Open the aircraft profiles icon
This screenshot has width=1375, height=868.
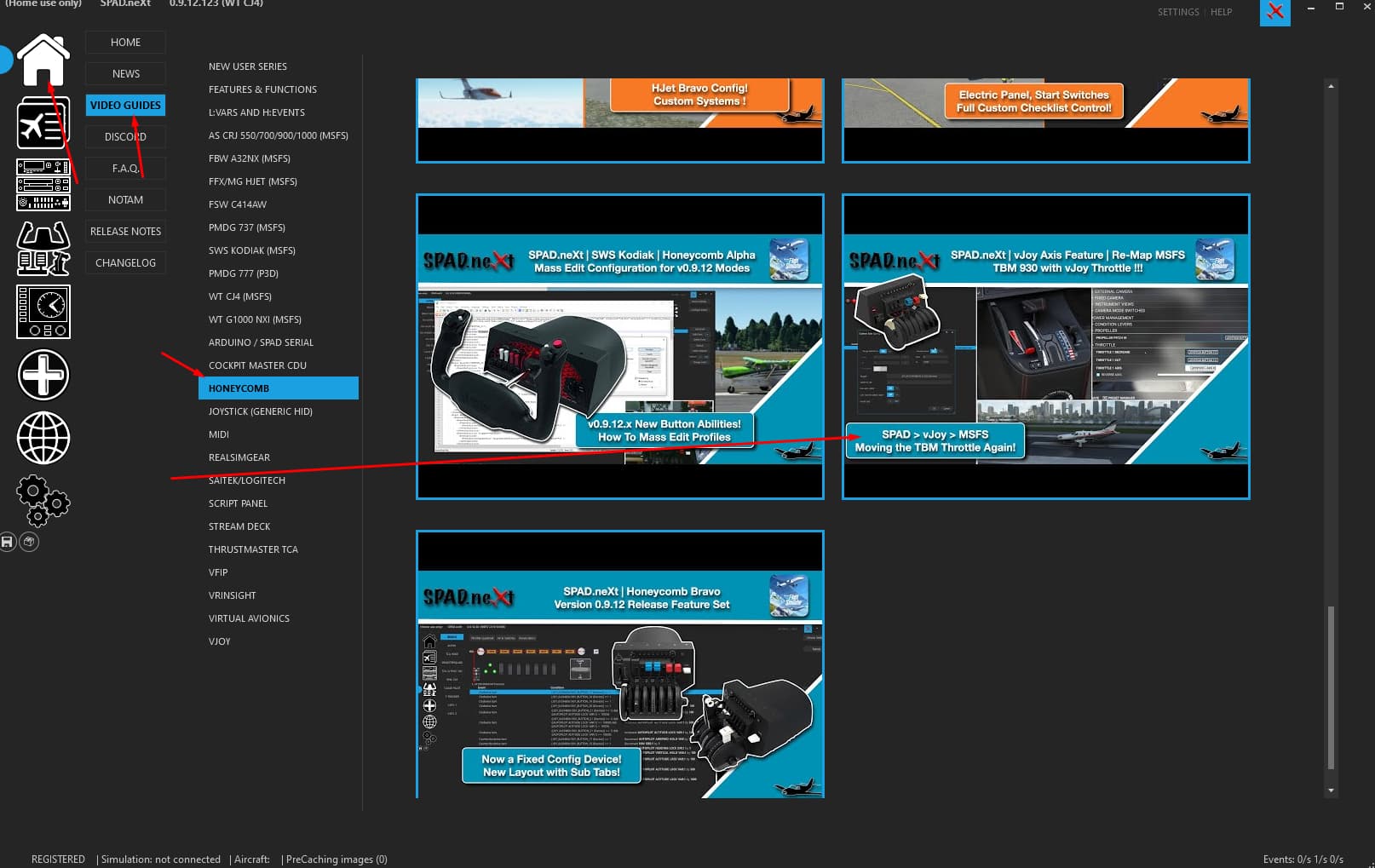click(43, 124)
